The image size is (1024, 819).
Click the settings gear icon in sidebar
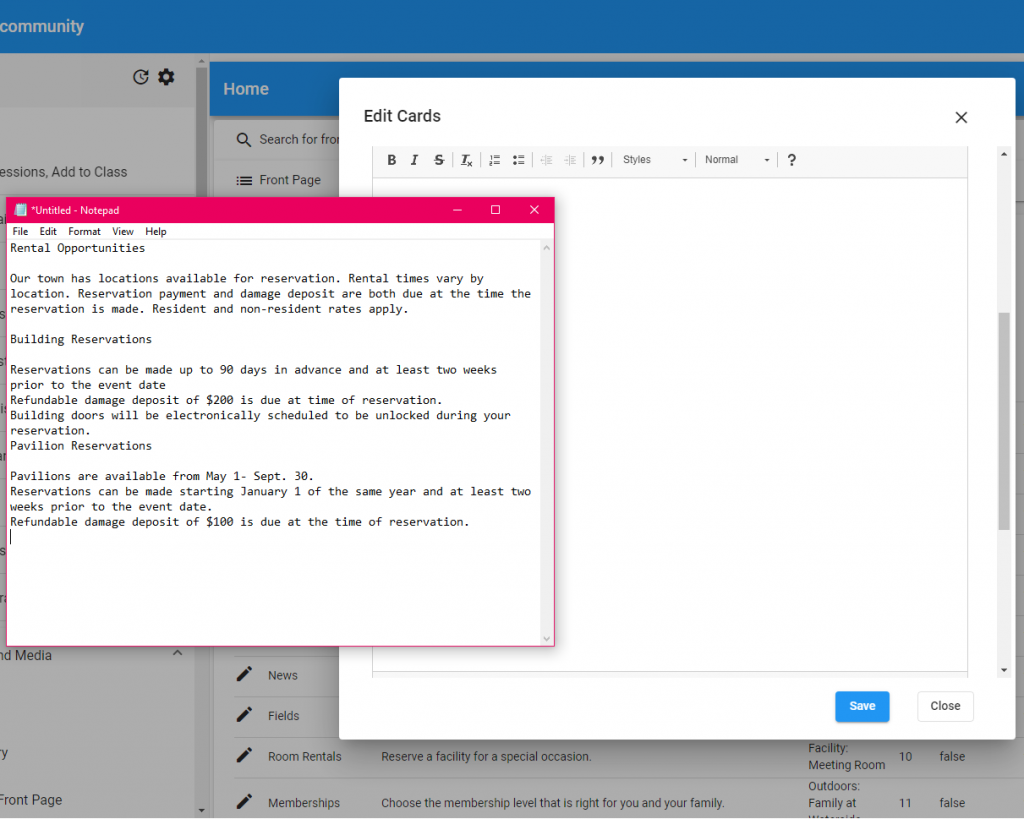pyautogui.click(x=166, y=77)
